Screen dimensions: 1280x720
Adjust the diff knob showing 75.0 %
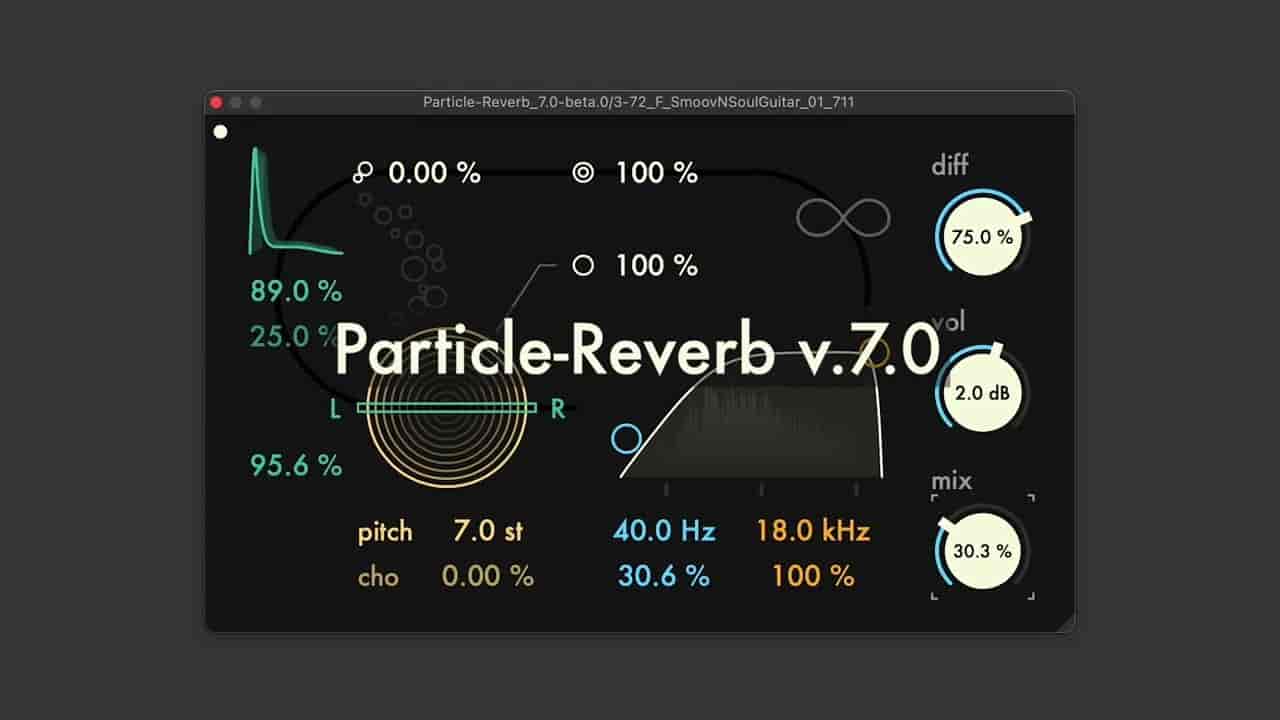982,237
